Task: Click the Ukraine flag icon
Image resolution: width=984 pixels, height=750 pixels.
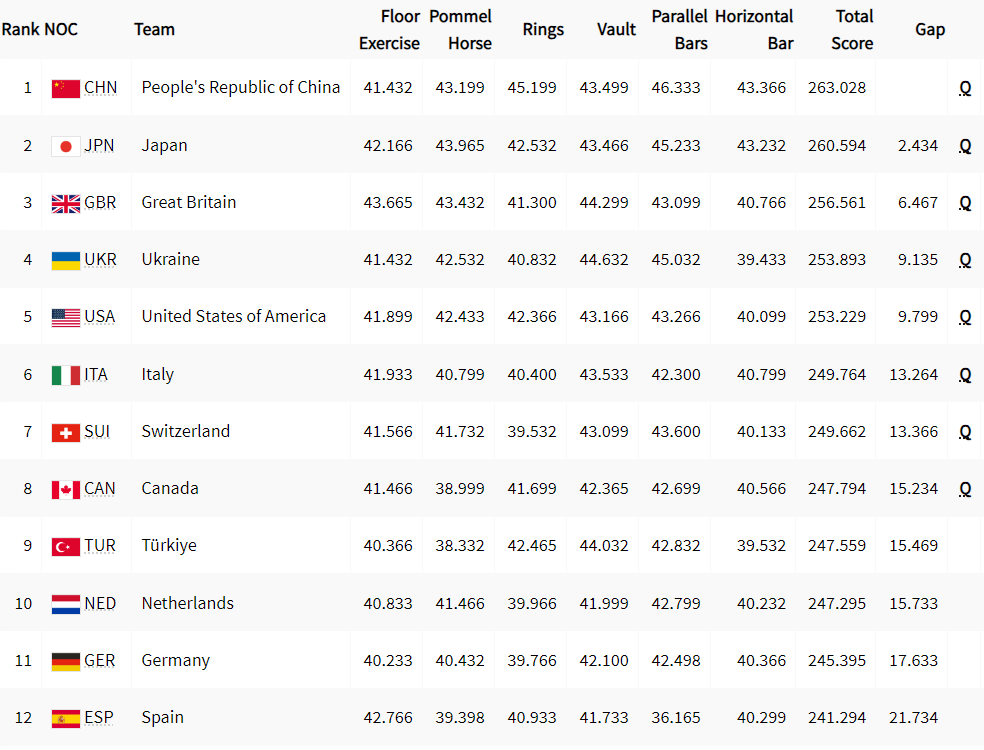Action: tap(66, 260)
